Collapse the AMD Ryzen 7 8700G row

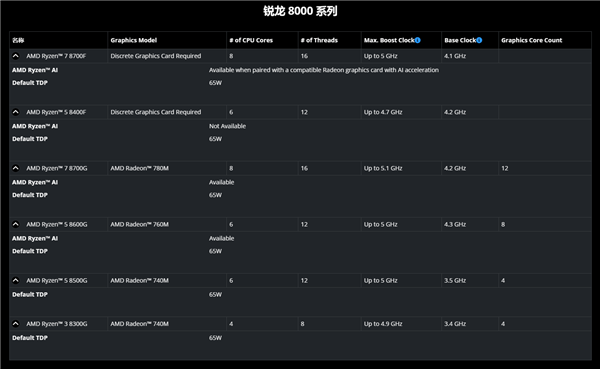tap(16, 168)
